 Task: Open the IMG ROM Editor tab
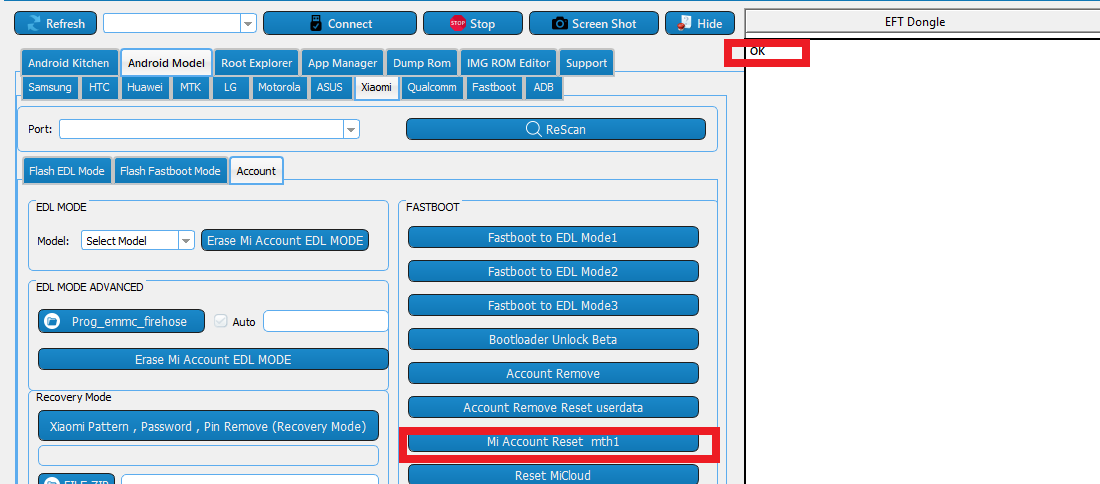tap(509, 63)
